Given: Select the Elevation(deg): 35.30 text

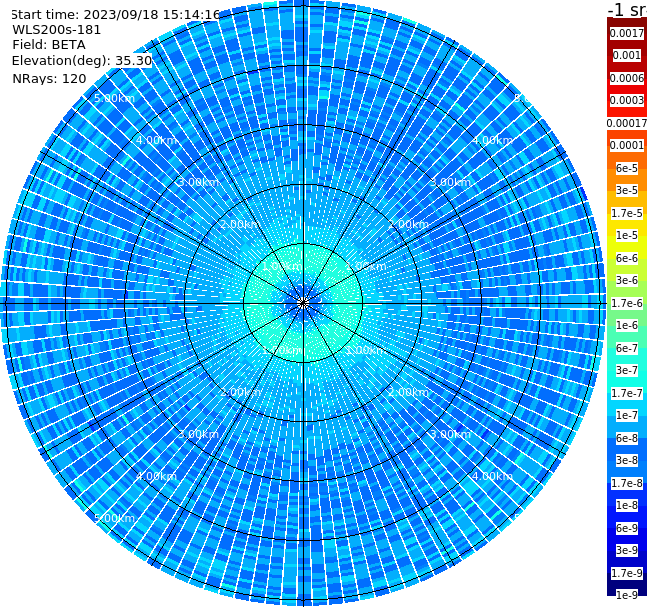Looking at the screenshot, I should (82, 61).
